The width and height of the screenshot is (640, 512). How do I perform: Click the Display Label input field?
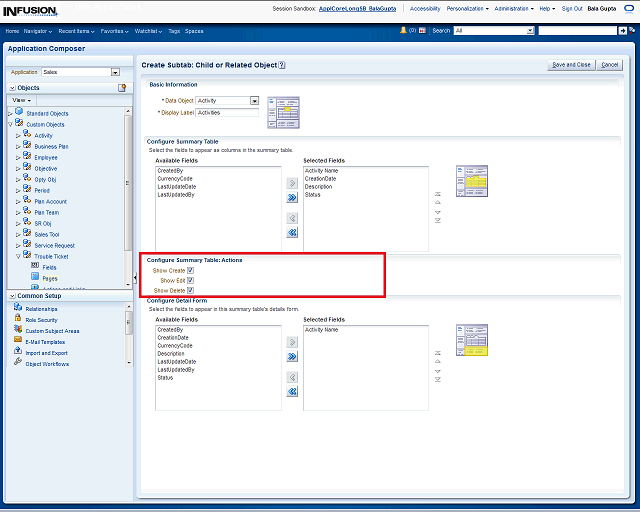pyautogui.click(x=227, y=113)
